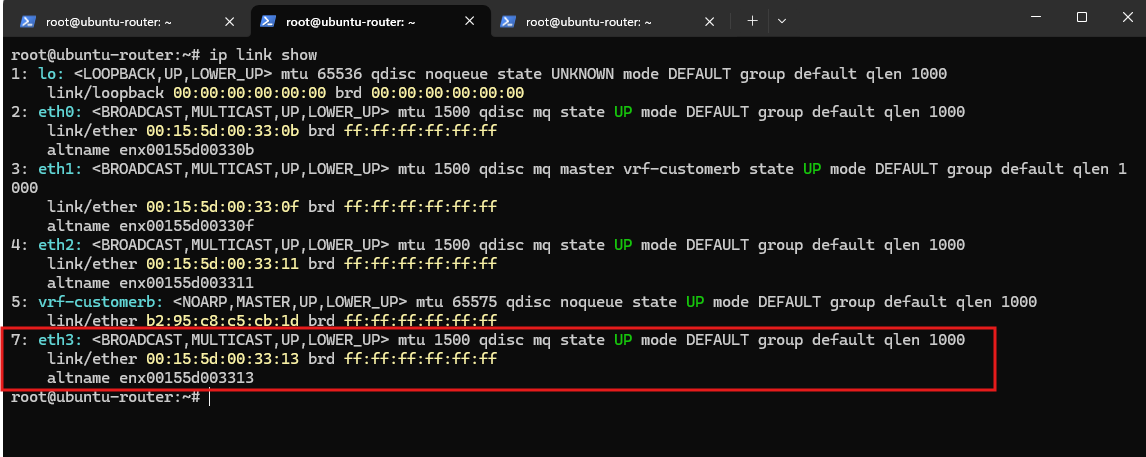Click the eth3 interface name in output
This screenshot has width=1146, height=457.
tap(61, 340)
